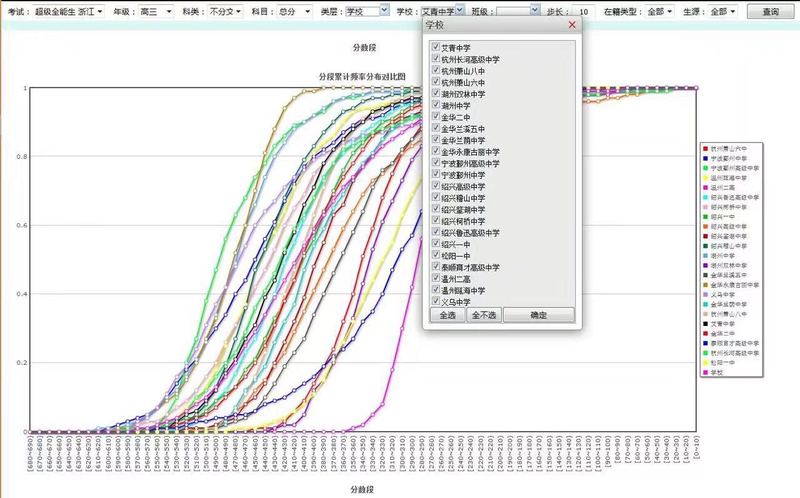Confirm selection with 确定 button
This screenshot has width=800, height=498.
[538, 315]
